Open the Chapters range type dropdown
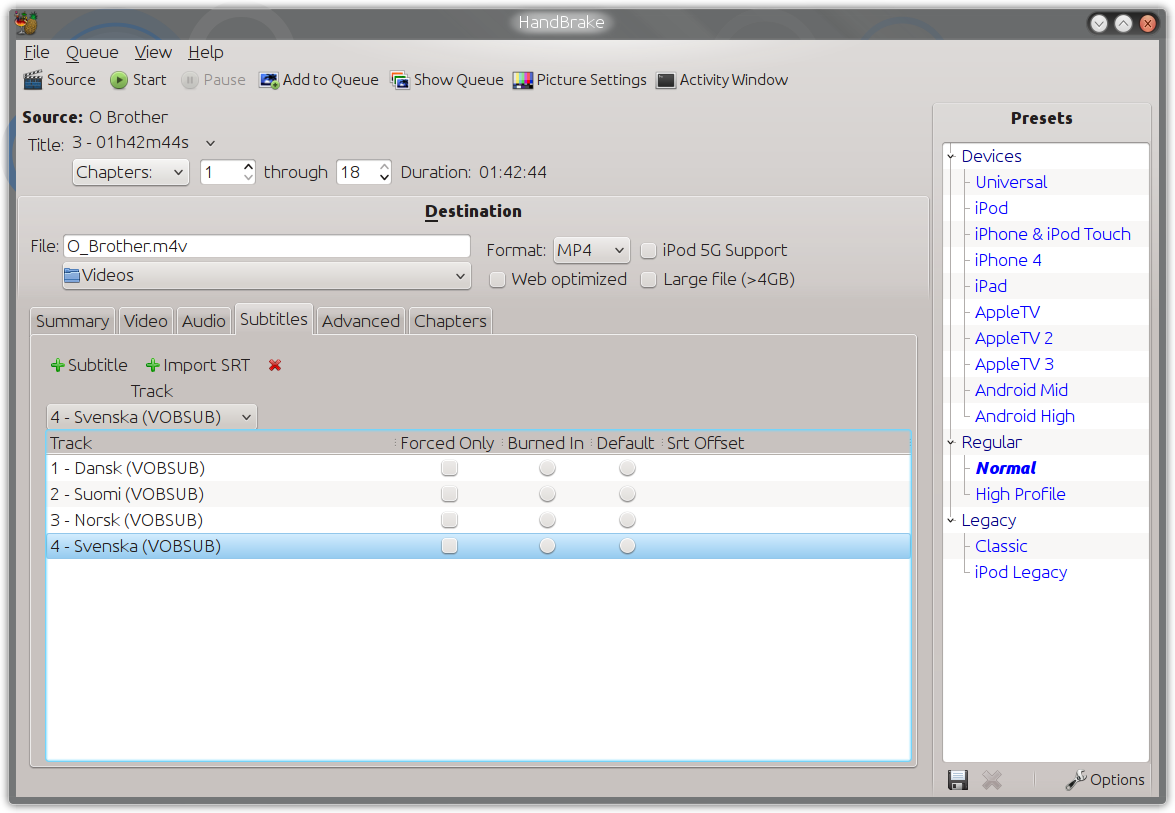1175x813 pixels. click(130, 172)
